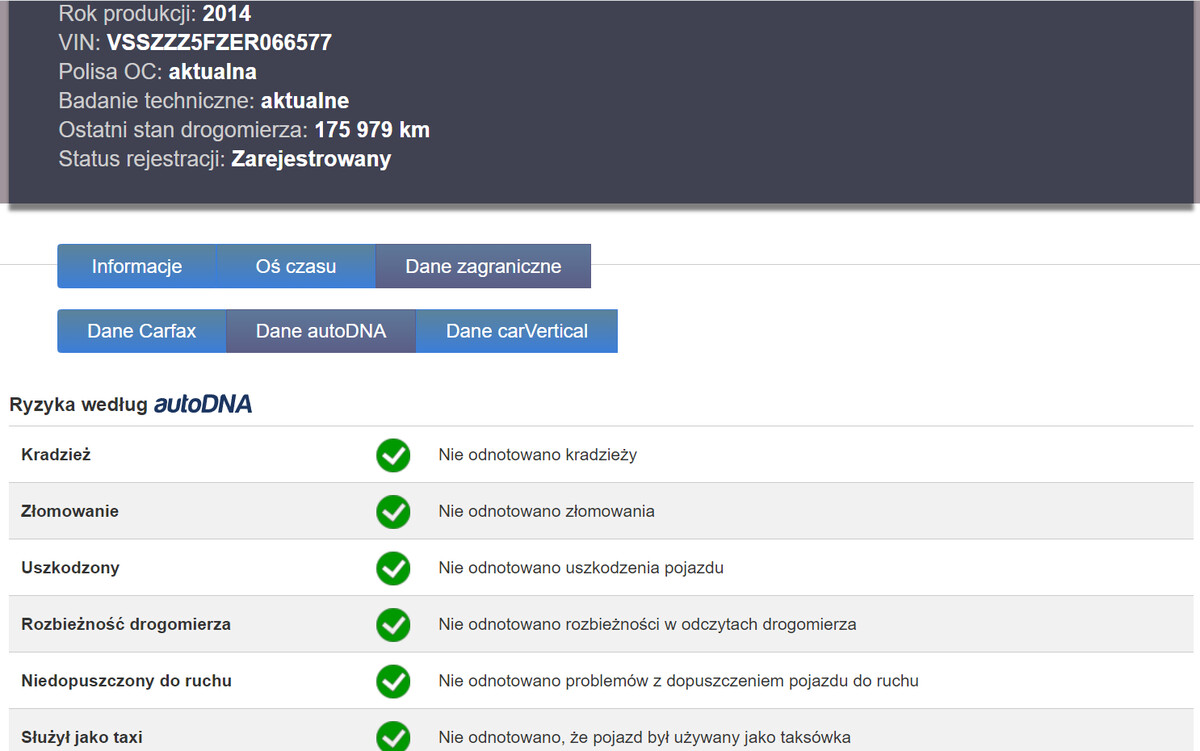Click the autoDNA logo in the heading
Image resolution: width=1200 pixels, height=751 pixels.
203,404
